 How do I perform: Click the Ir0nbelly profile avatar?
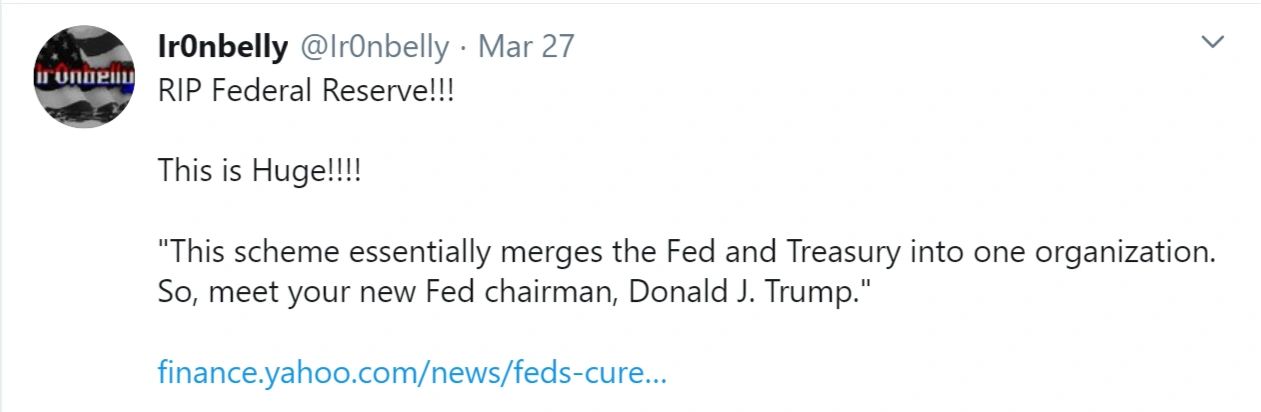click(x=85, y=77)
